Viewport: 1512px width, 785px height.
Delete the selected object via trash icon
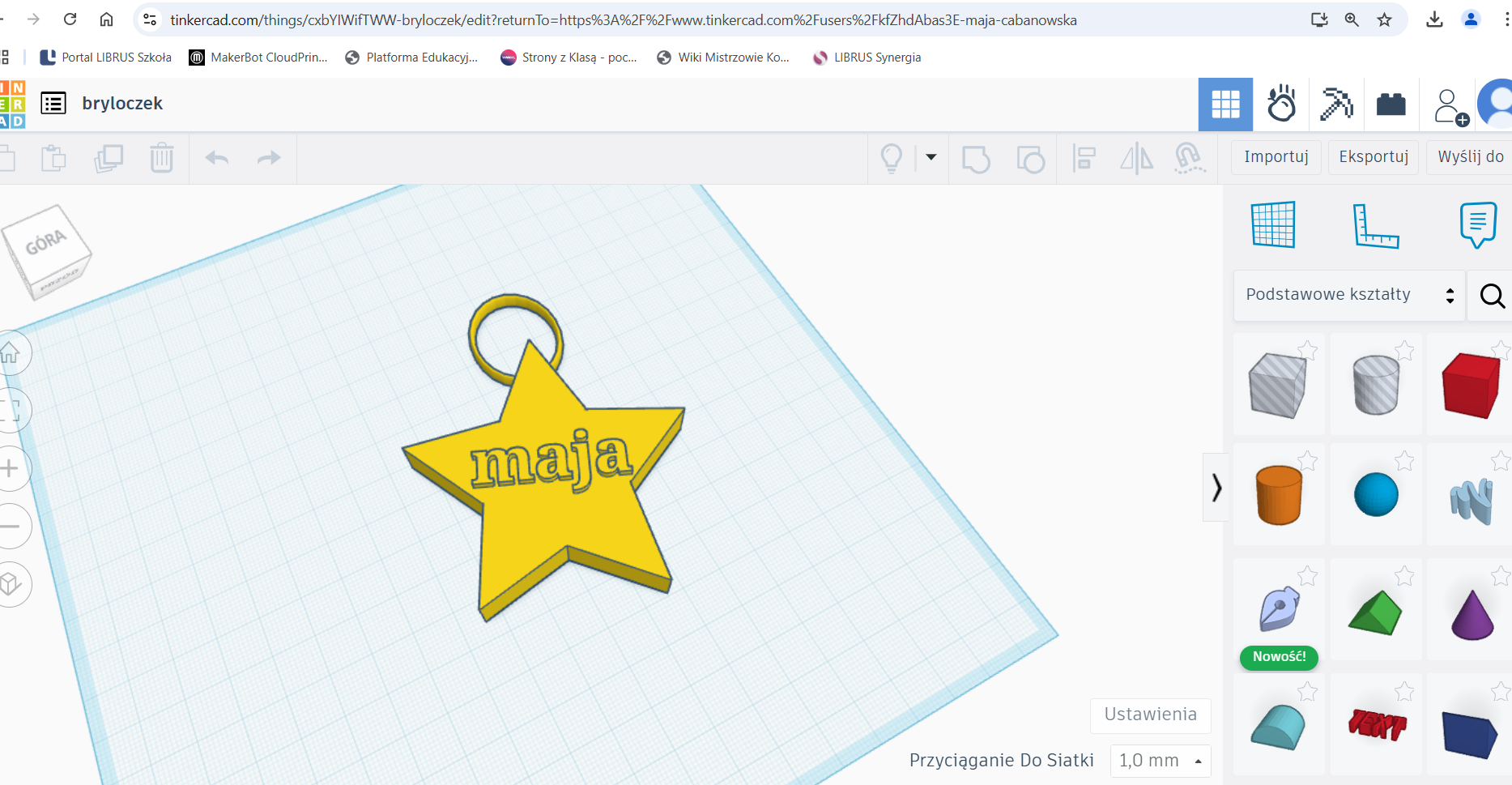pos(162,158)
